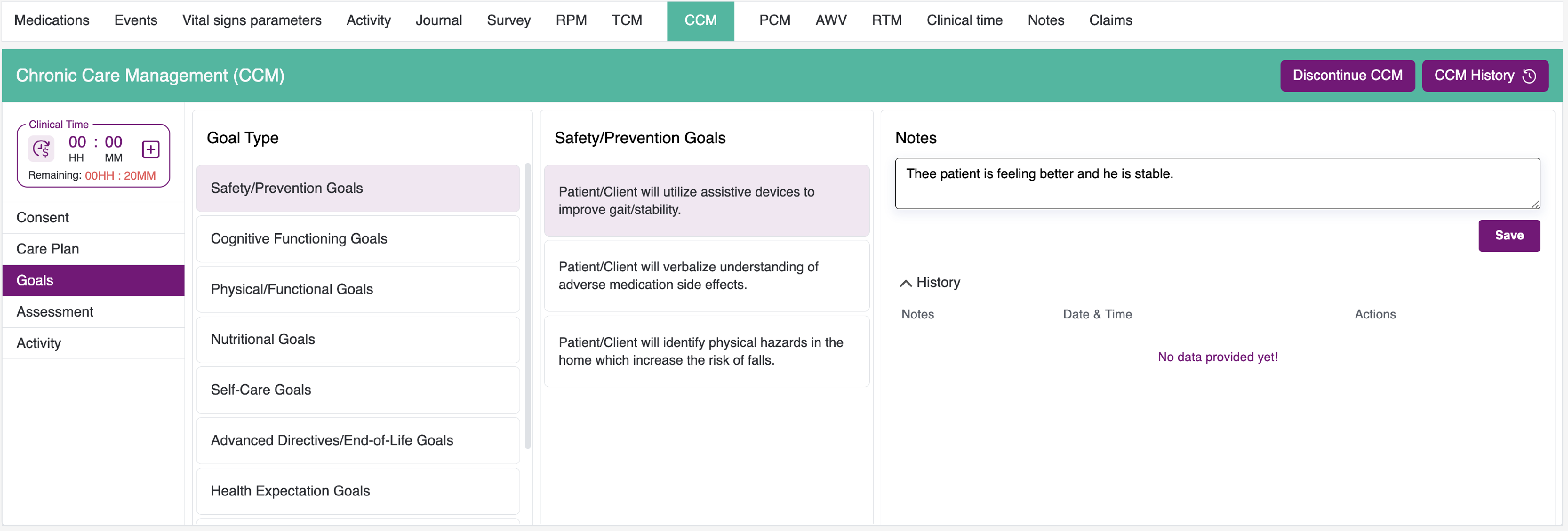The width and height of the screenshot is (1568, 531).
Task: Open the Assessment section in the sidebar
Action: [55, 312]
